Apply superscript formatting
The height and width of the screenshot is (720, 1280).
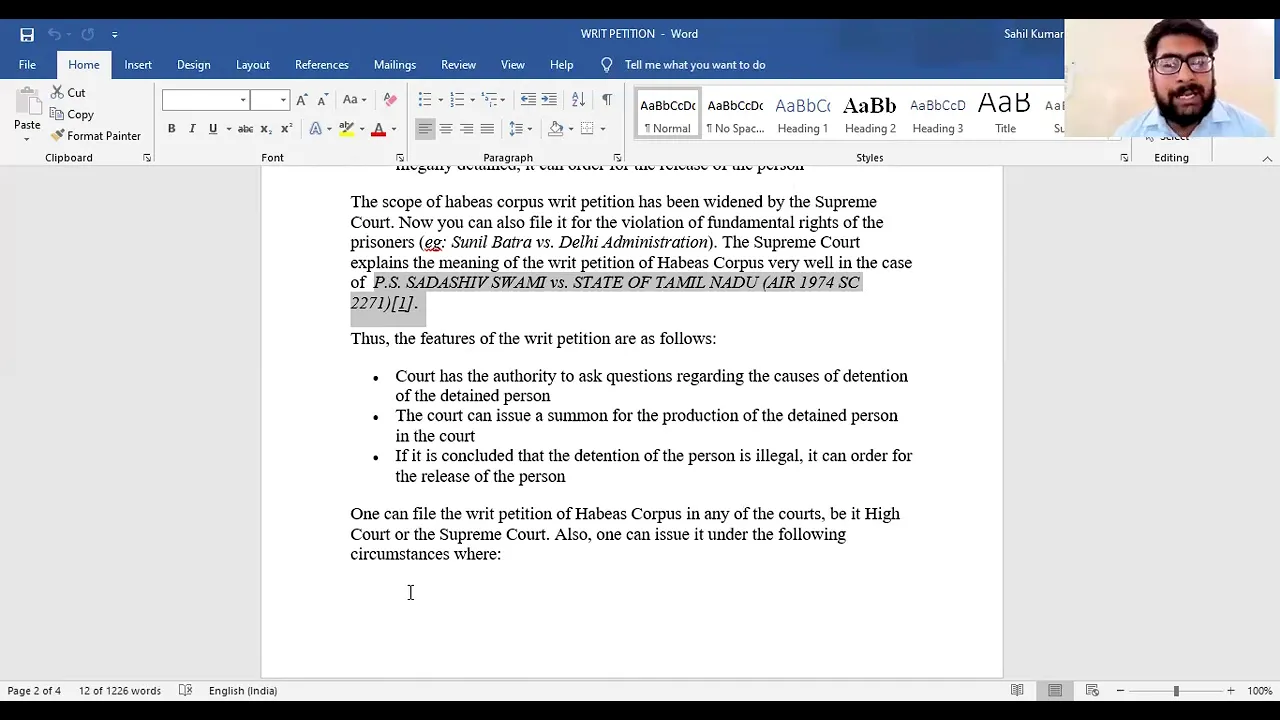click(286, 129)
